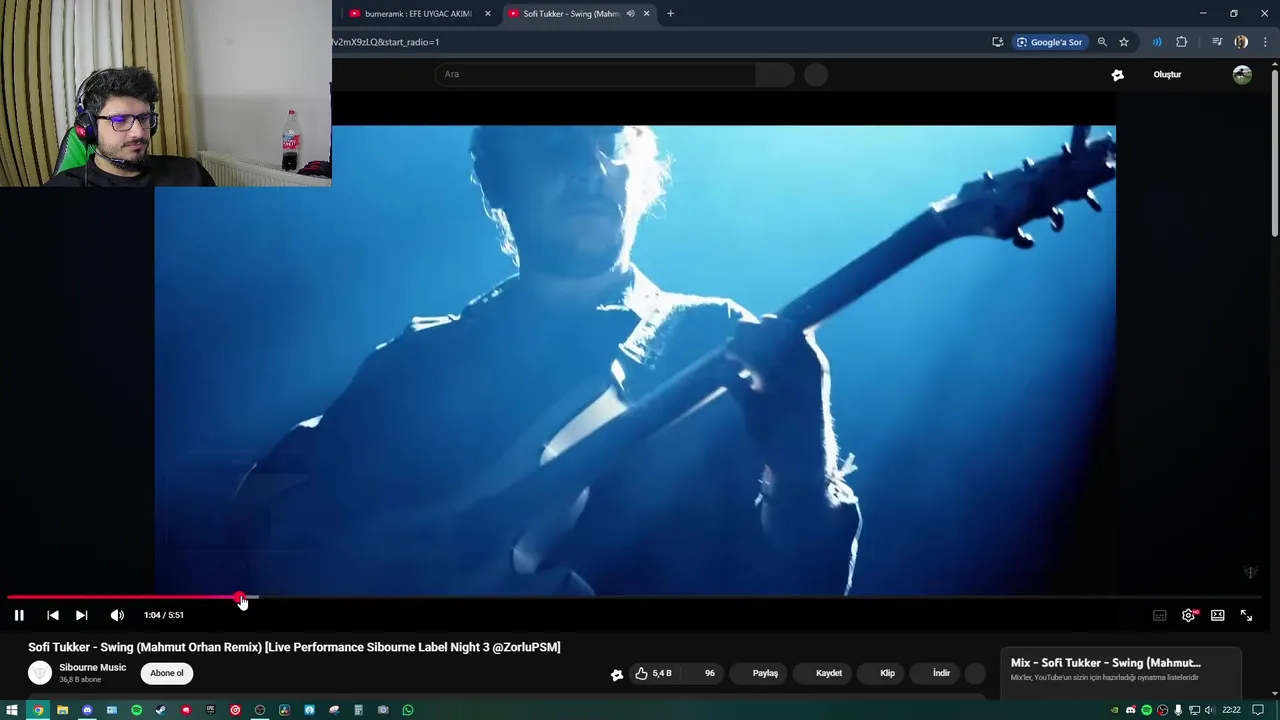1280x720 pixels.
Task: Open Windows notification center
Action: coord(1258,710)
